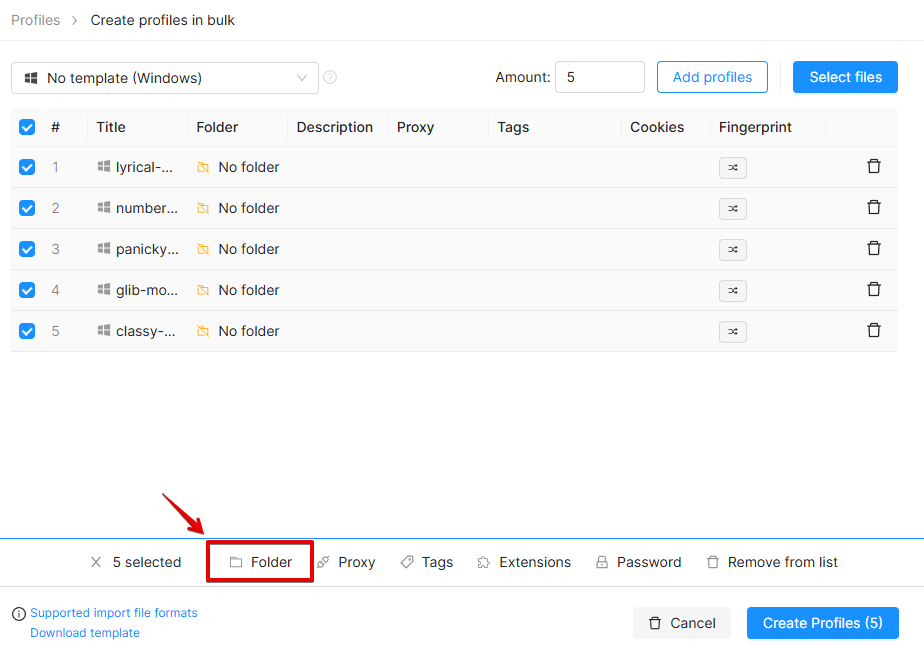Delete the lyrical profile row with trash icon

874,166
